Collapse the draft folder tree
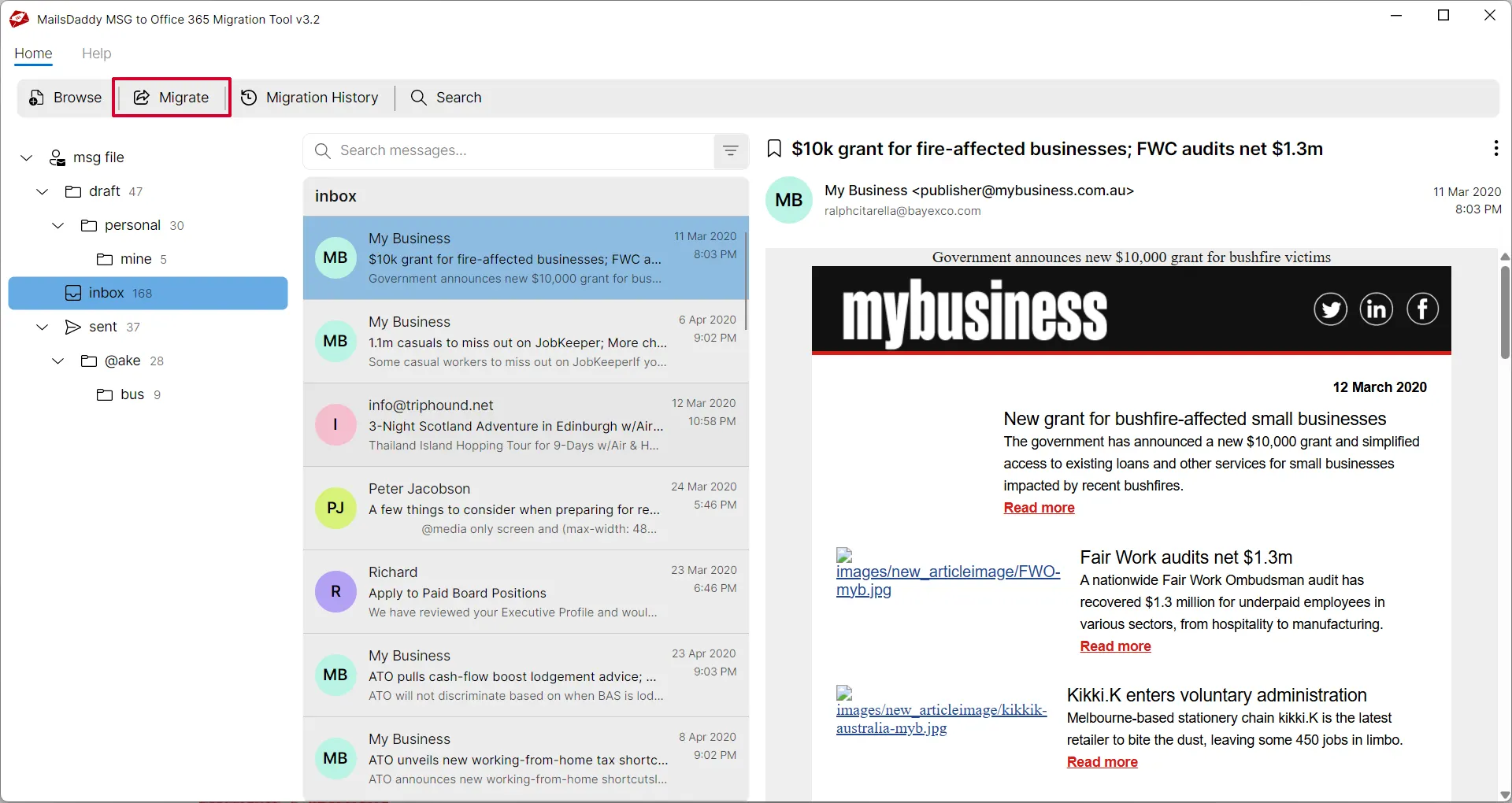Screen dimensions: 1512x803 tap(41, 191)
